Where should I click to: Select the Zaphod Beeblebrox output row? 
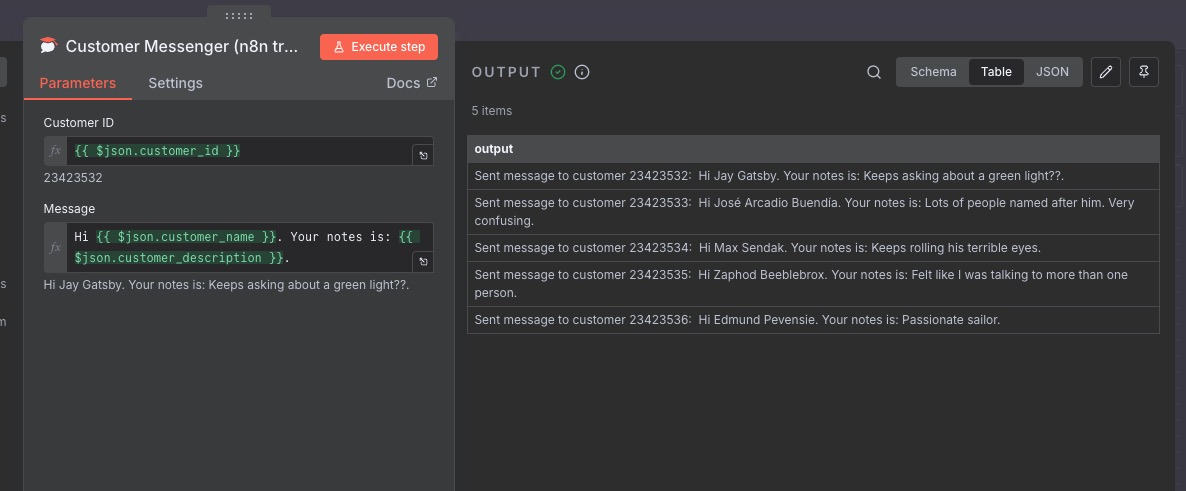(x=812, y=284)
